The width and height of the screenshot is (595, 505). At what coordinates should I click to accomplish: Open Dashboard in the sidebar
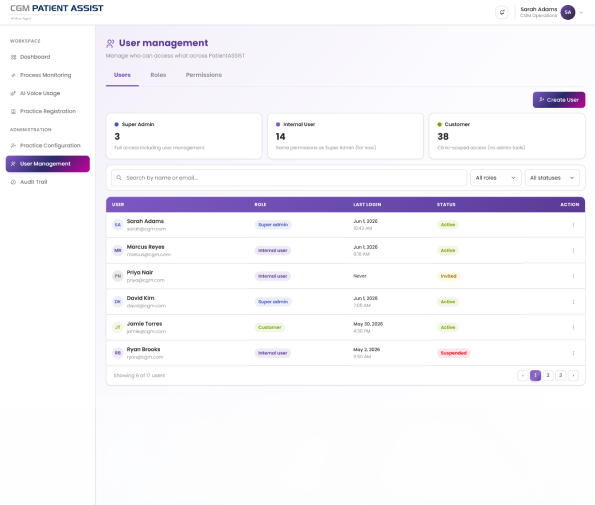[x=47, y=57]
